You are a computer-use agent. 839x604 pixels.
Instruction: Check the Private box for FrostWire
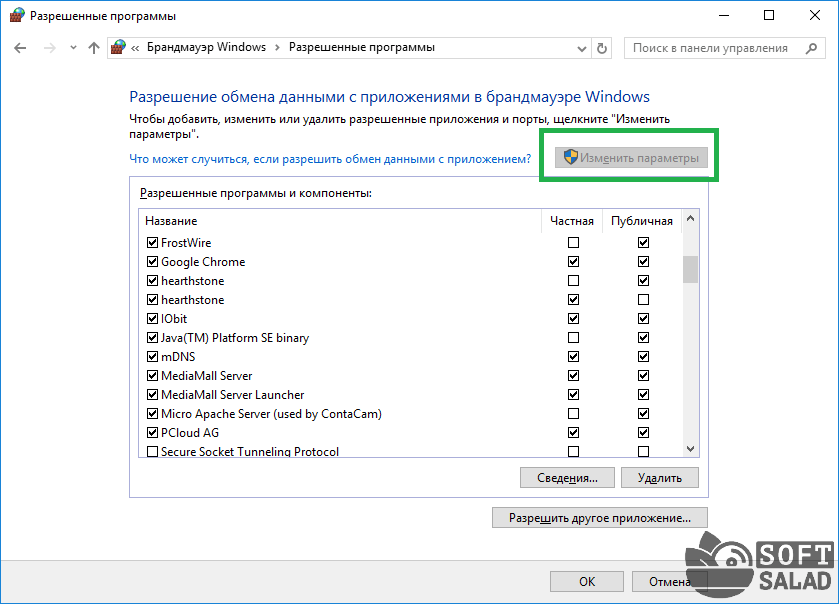click(x=573, y=243)
